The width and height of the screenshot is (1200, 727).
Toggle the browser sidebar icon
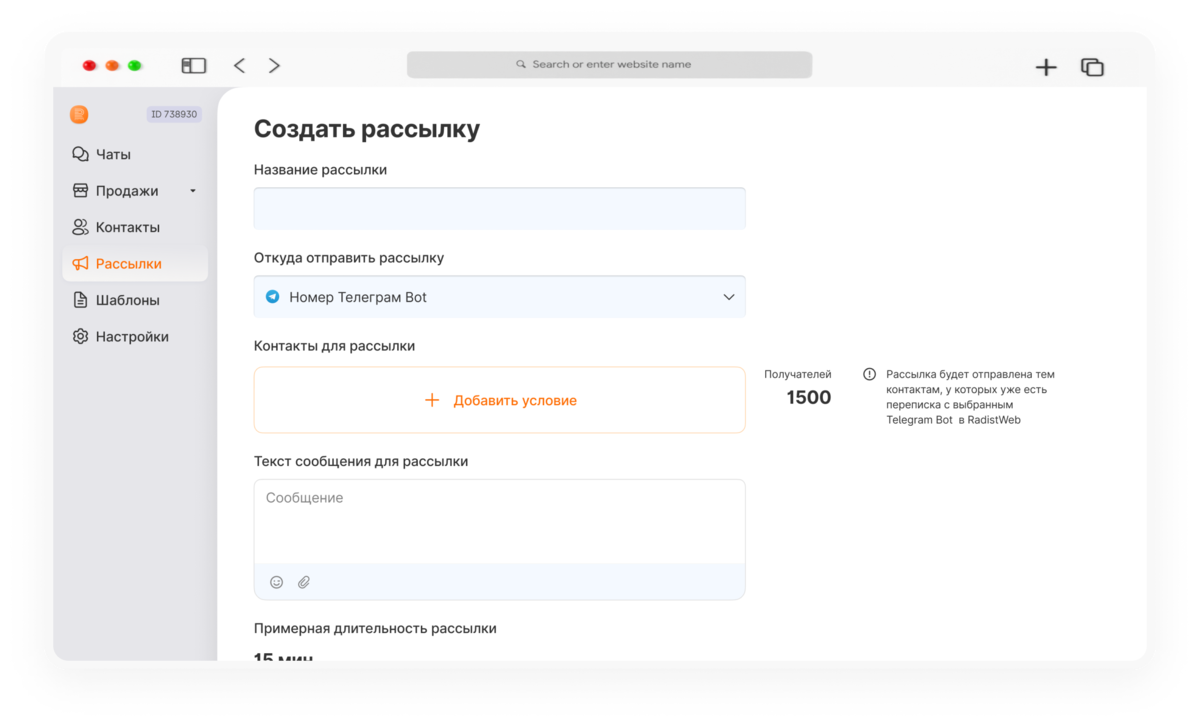[x=194, y=66]
